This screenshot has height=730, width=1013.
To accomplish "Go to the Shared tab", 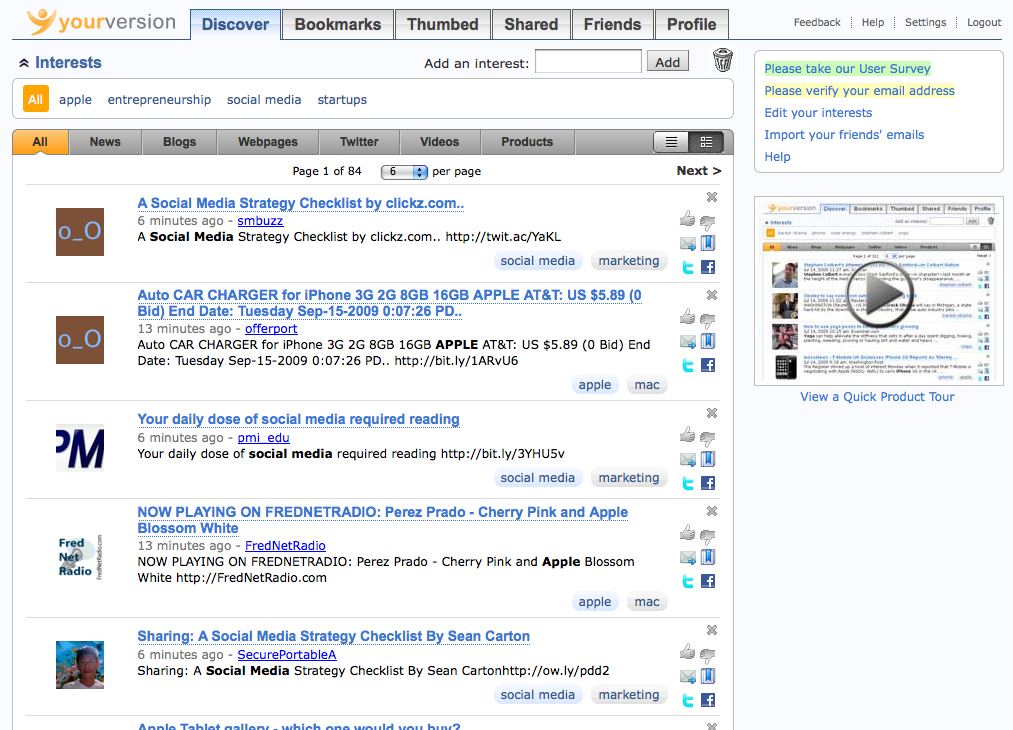I will 531,25.
